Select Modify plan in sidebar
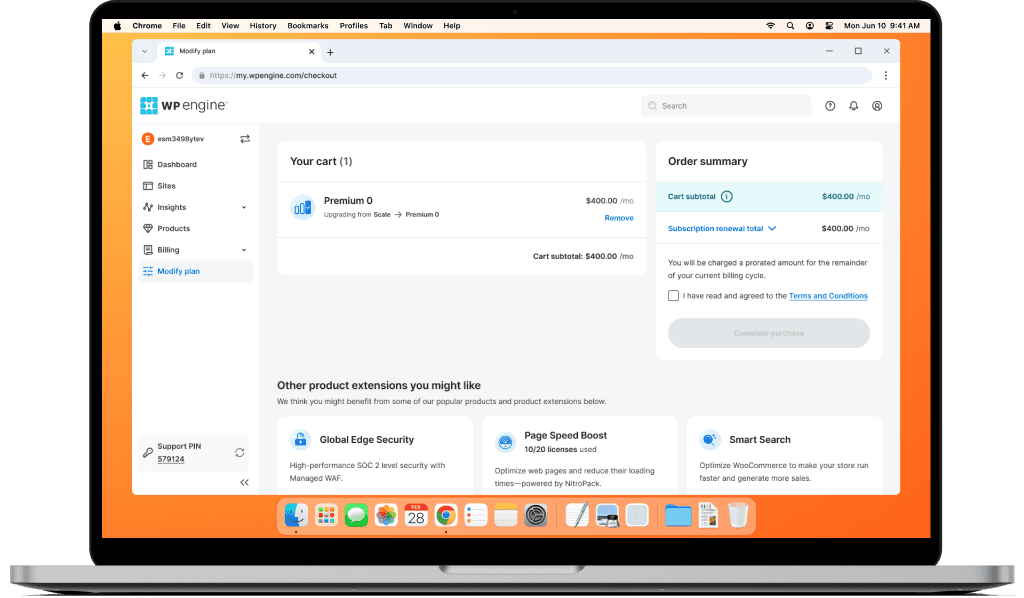This screenshot has height=598, width=1024. pyautogui.click(x=195, y=272)
